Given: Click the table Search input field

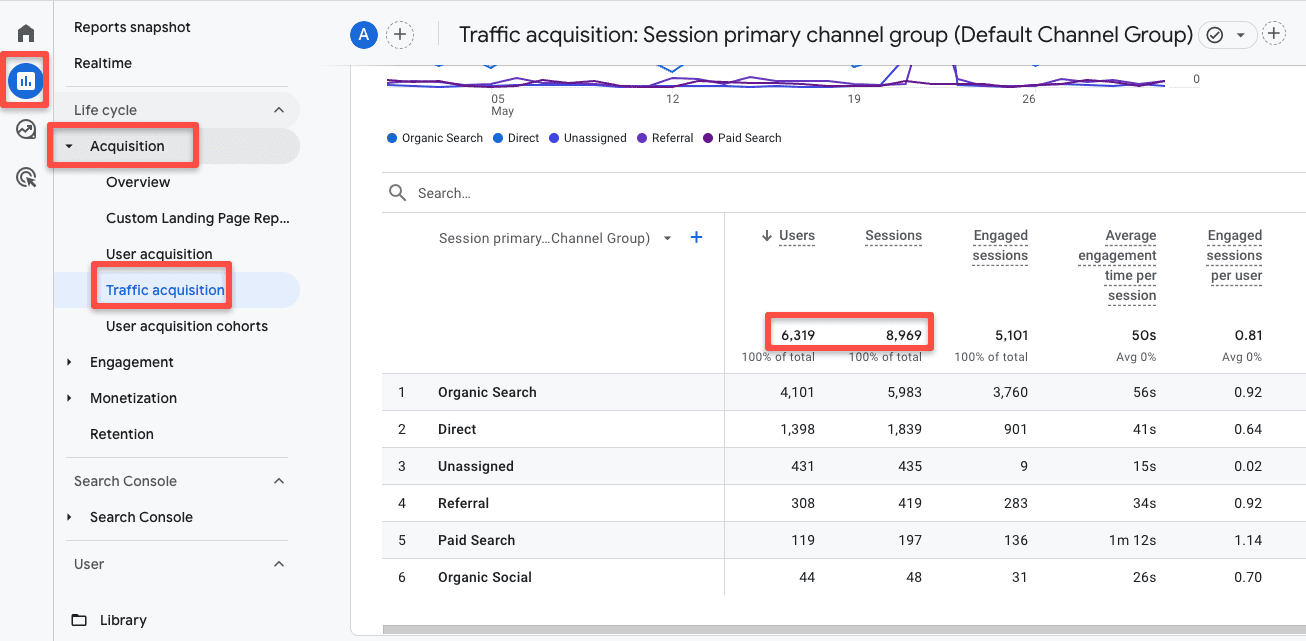Looking at the screenshot, I should coord(600,193).
